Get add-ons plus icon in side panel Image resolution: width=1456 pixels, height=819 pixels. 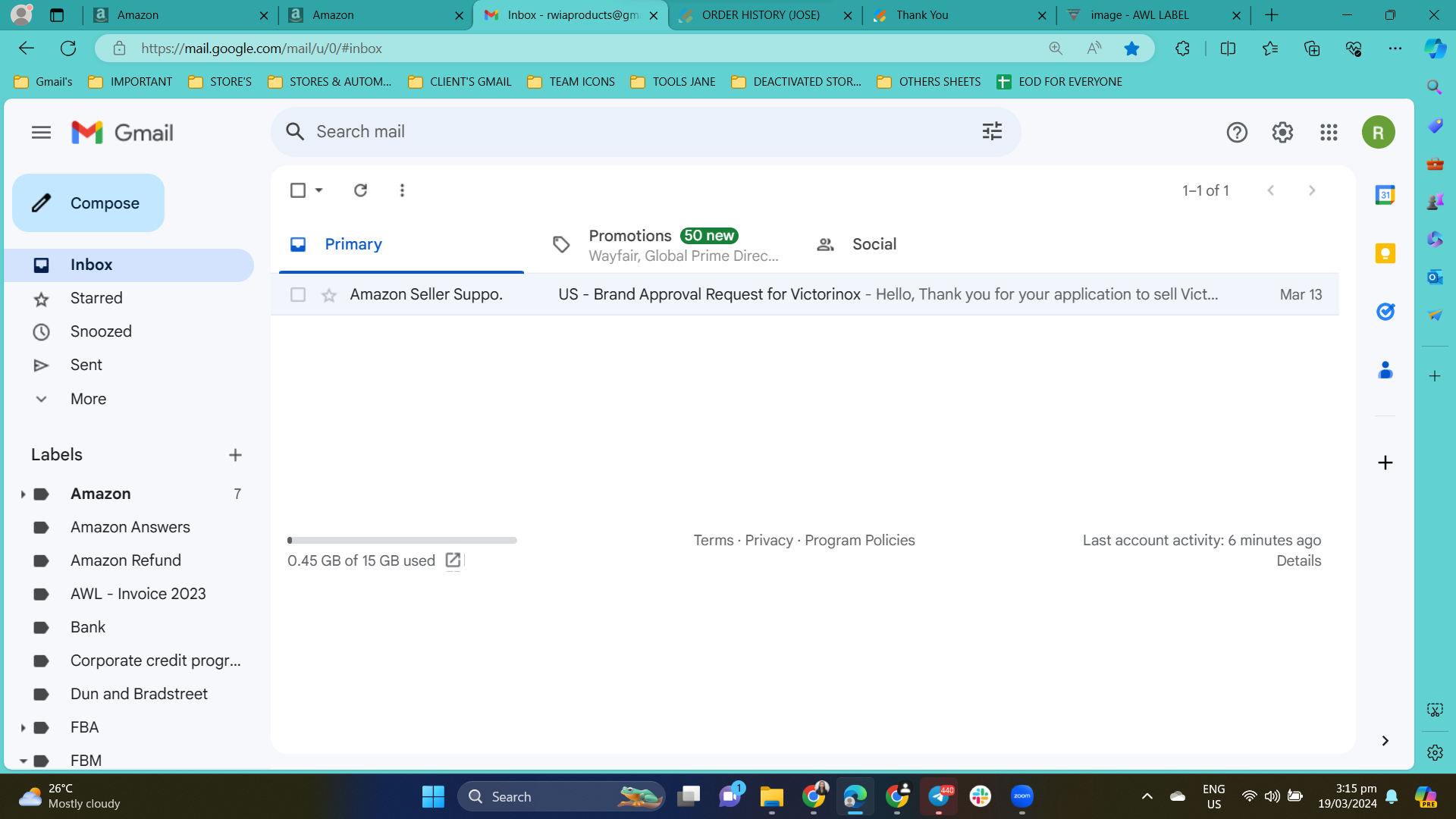pos(1385,463)
